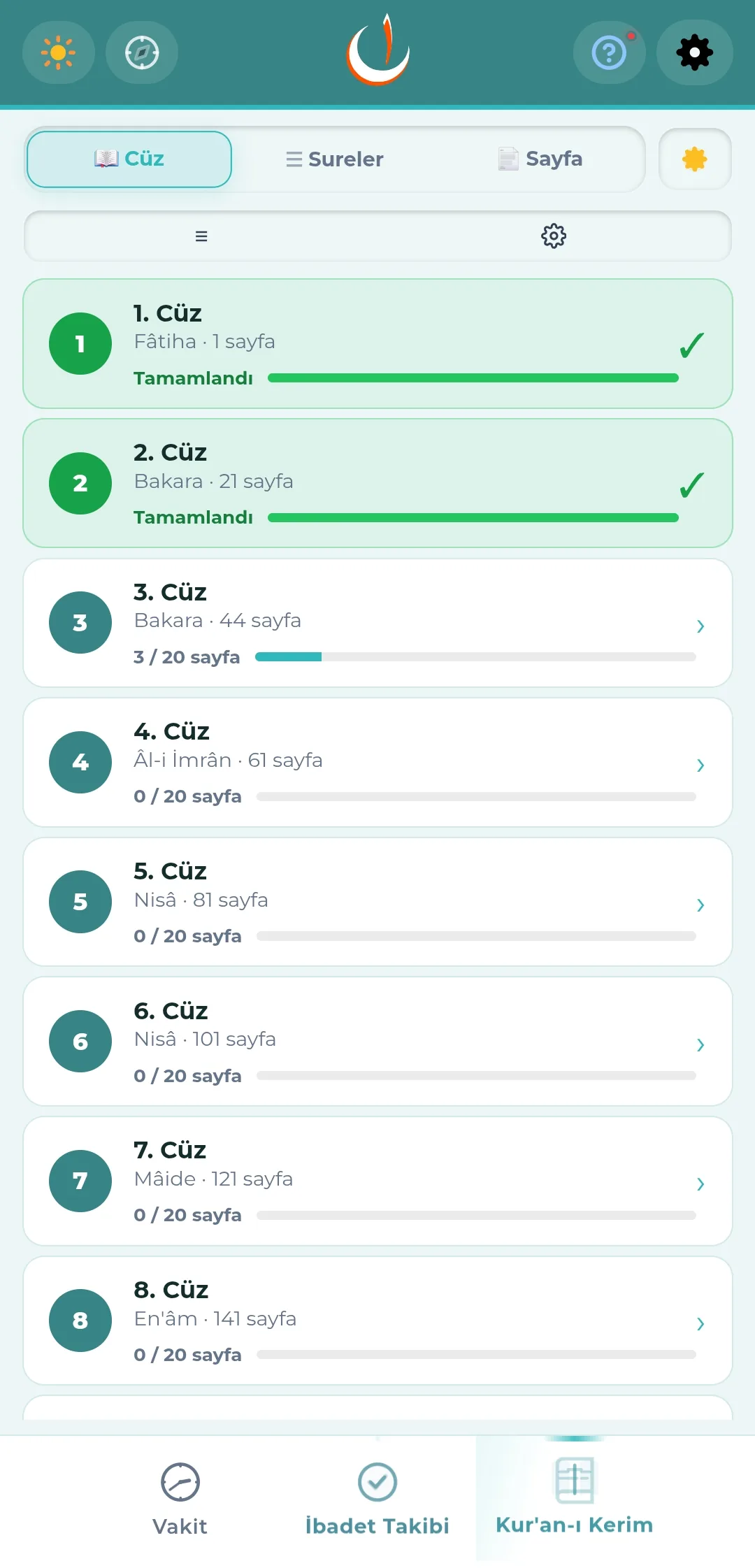Open the black settings gear in the header

[x=694, y=52]
